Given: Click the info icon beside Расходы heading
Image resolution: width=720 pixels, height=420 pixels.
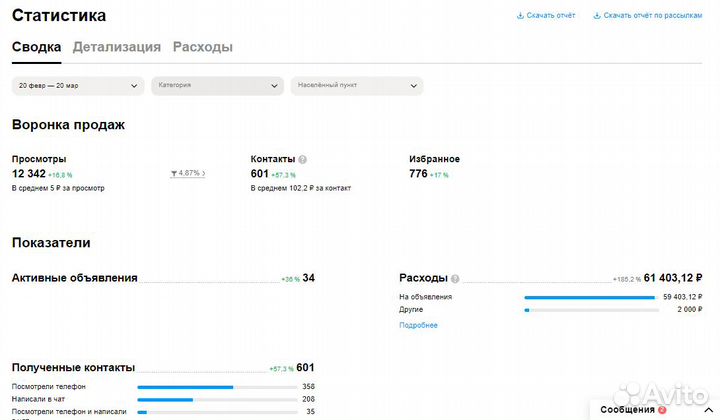Looking at the screenshot, I should pos(455,279).
